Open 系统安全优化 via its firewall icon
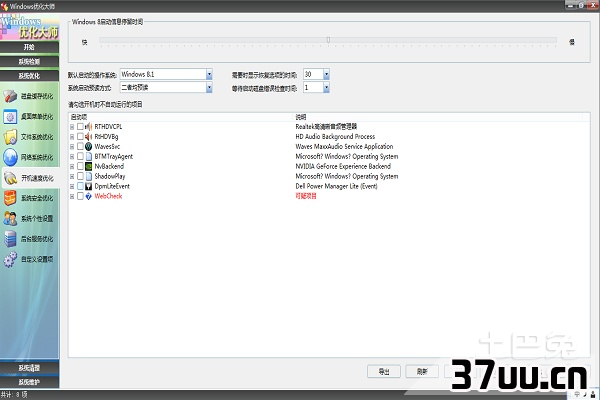Screen dimensions: 600x400 (x=10, y=198)
